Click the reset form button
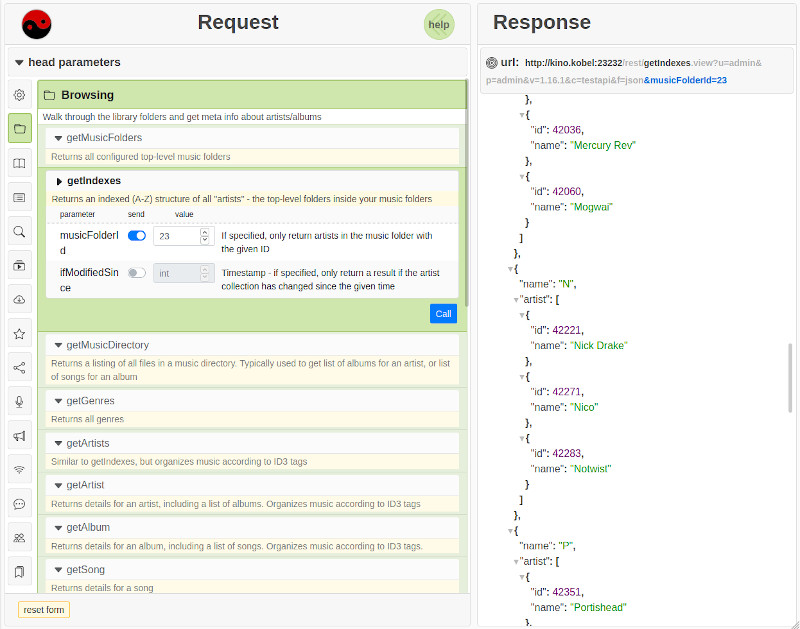This screenshot has width=800, height=629. click(x=42, y=610)
